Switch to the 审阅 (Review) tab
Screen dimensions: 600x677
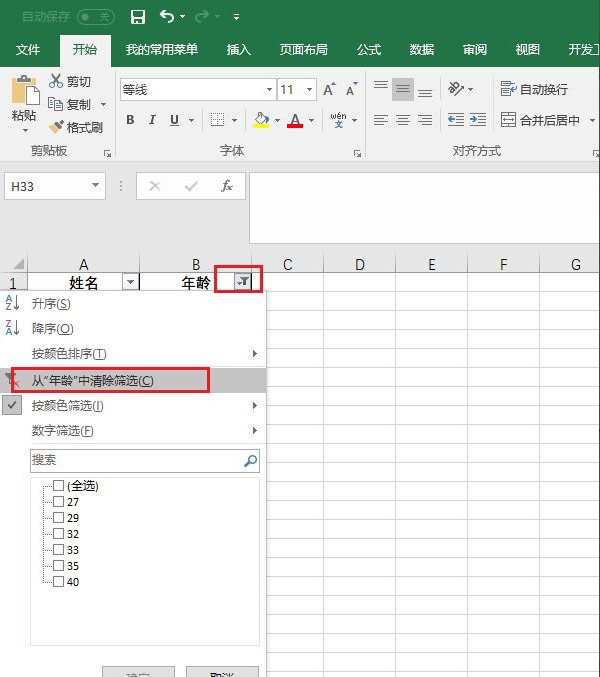[475, 50]
